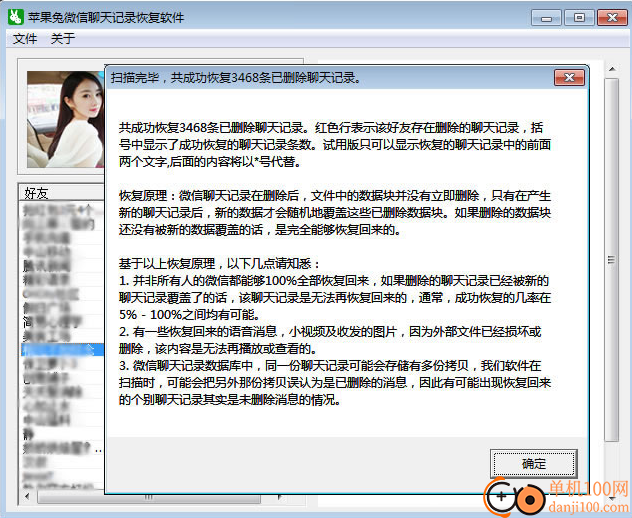Click the 好友 column header

tap(62, 193)
